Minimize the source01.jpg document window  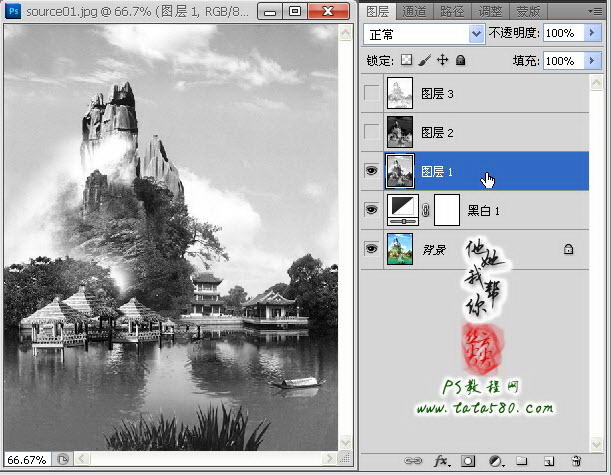click(270, 12)
